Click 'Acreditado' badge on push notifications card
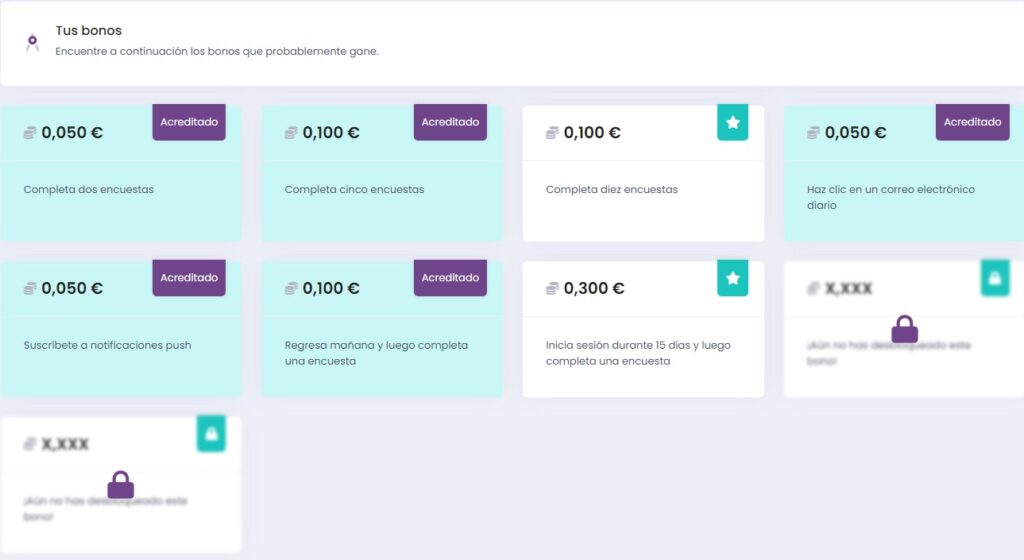The height and width of the screenshot is (560, 1024). (189, 278)
